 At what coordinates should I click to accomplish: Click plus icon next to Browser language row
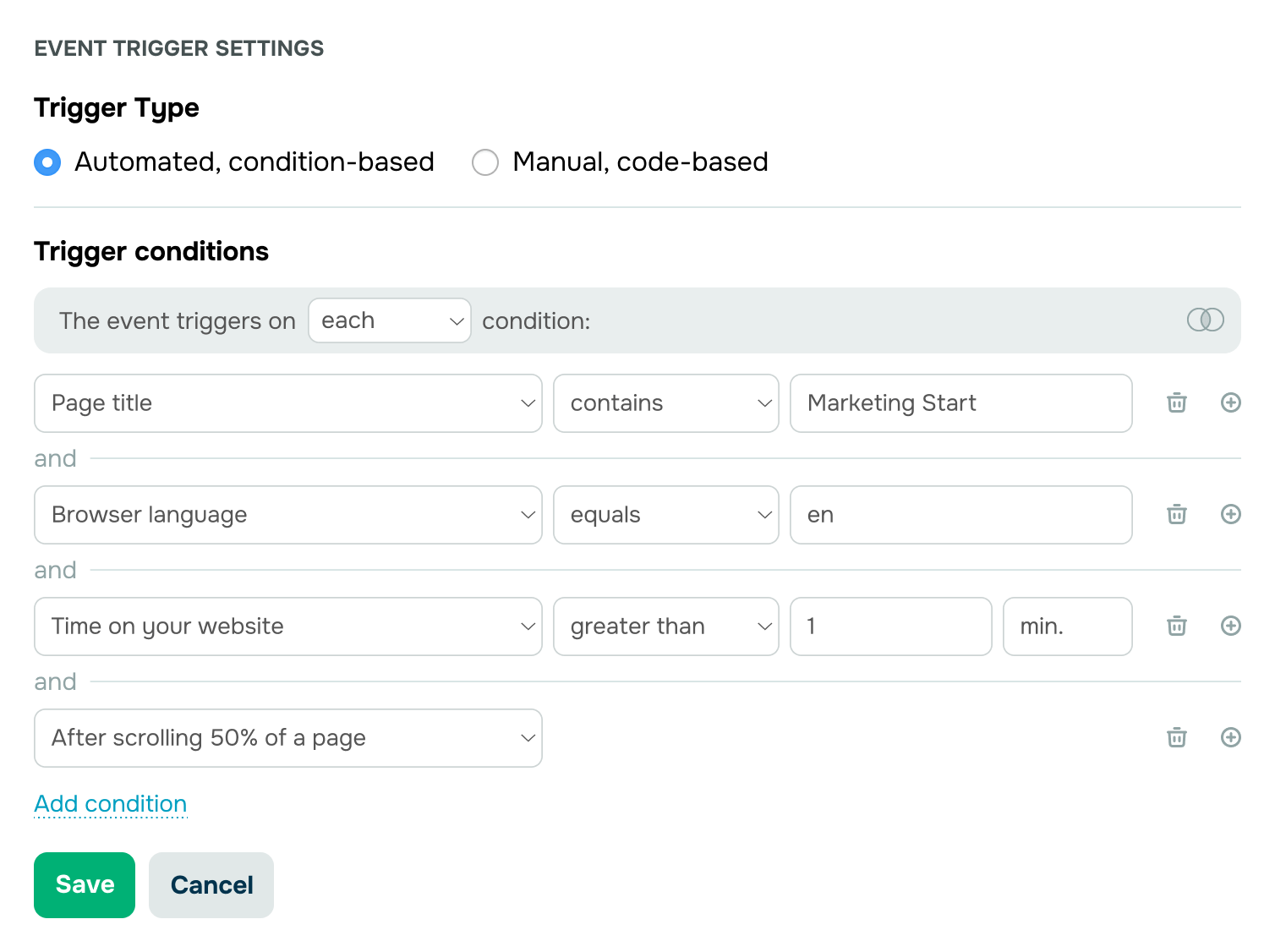tap(1231, 515)
